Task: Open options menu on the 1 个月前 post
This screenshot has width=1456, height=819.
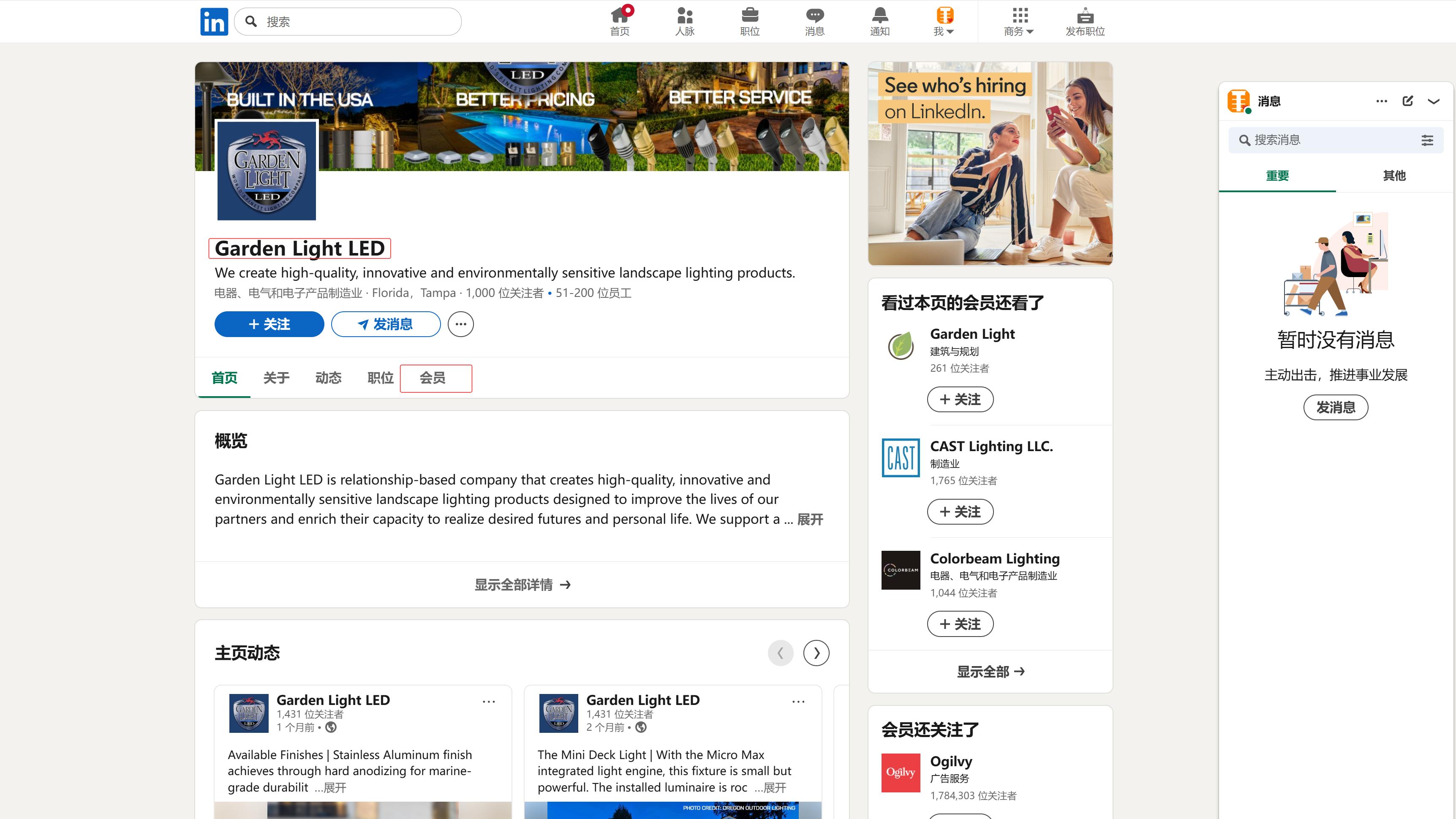Action: (488, 702)
